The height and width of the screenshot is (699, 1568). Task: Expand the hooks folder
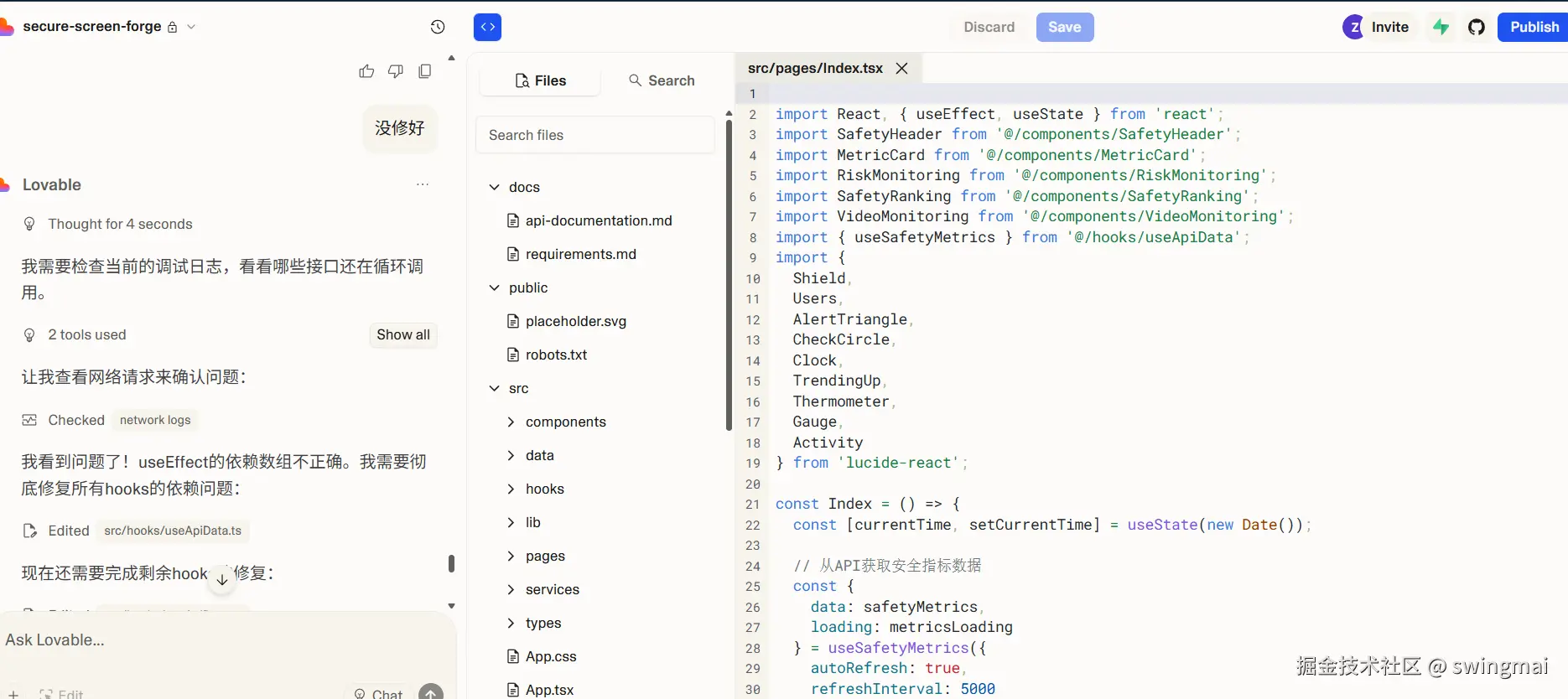[x=511, y=489]
